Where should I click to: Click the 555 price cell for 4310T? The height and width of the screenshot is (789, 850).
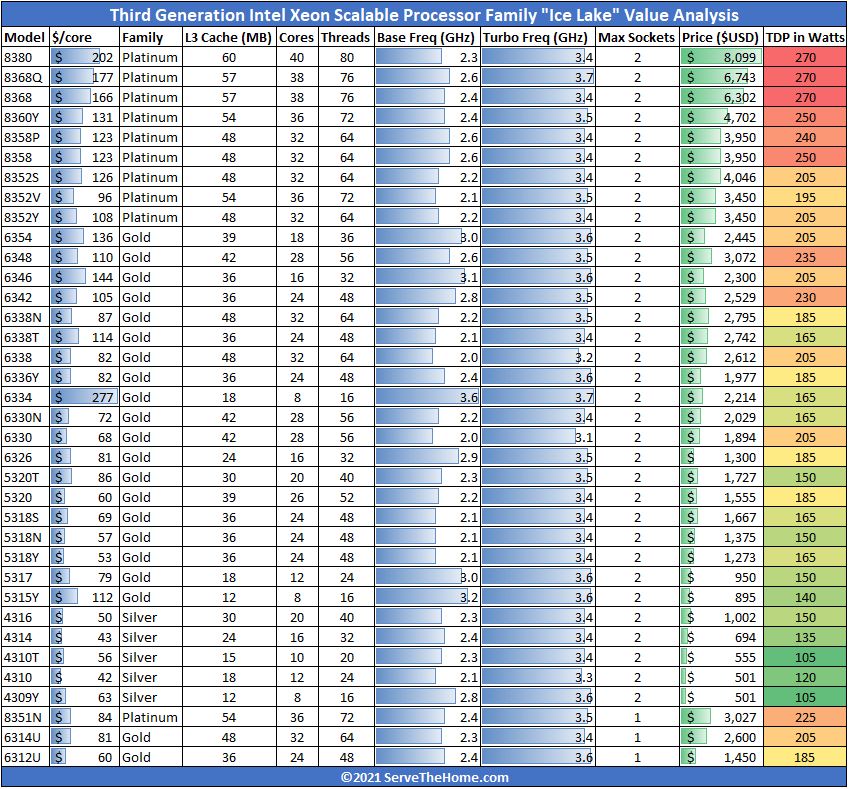click(x=721, y=658)
